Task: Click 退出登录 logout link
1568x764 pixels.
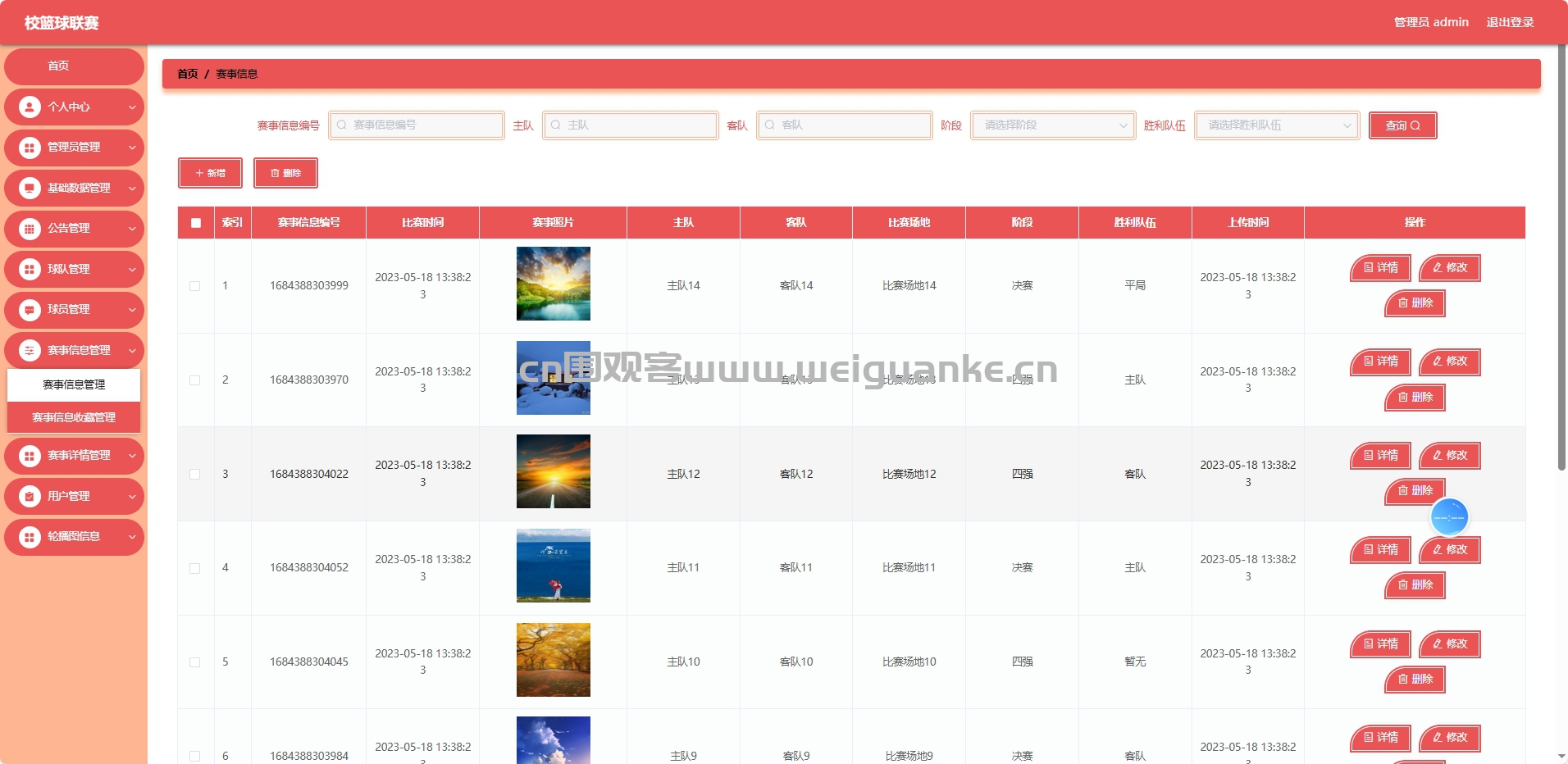Action: pyautogui.click(x=1510, y=22)
